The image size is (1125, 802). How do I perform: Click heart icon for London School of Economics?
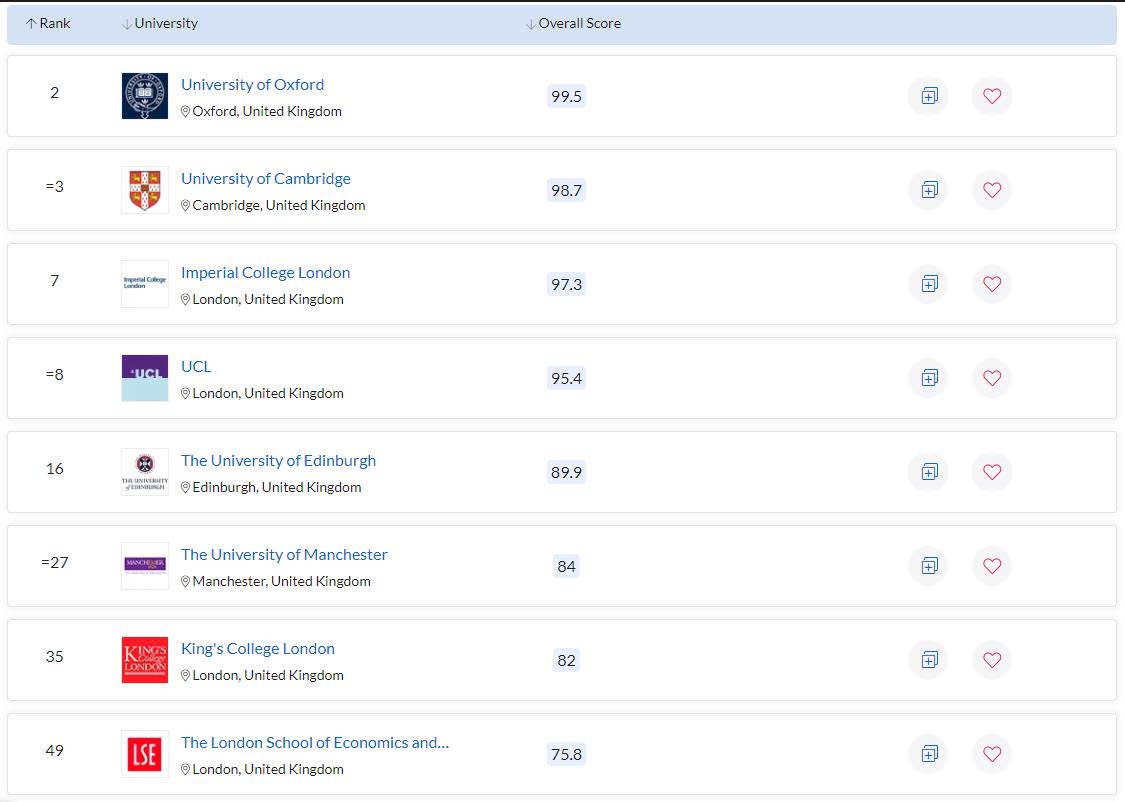[992, 754]
